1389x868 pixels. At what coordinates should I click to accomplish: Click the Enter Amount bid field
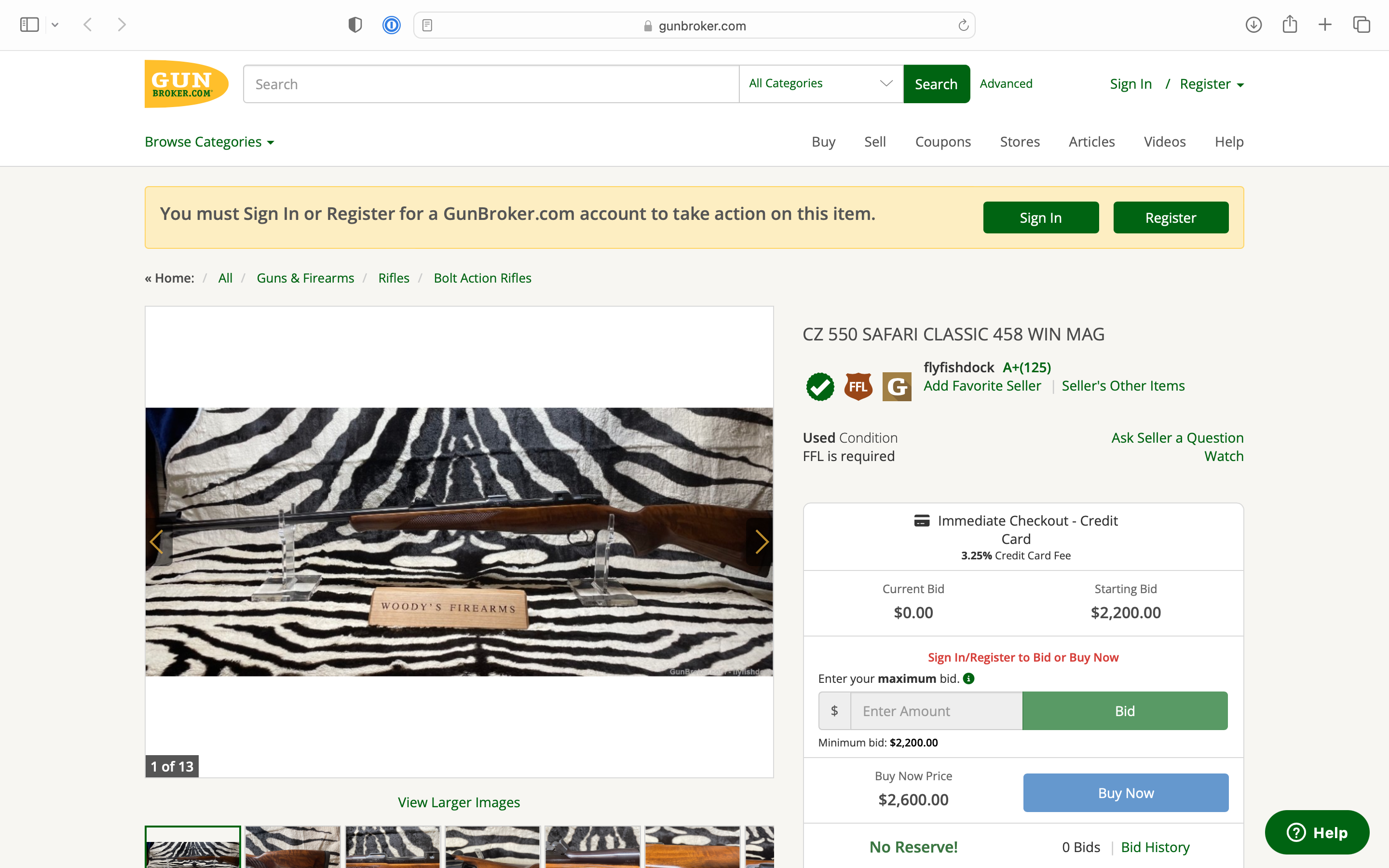936,711
